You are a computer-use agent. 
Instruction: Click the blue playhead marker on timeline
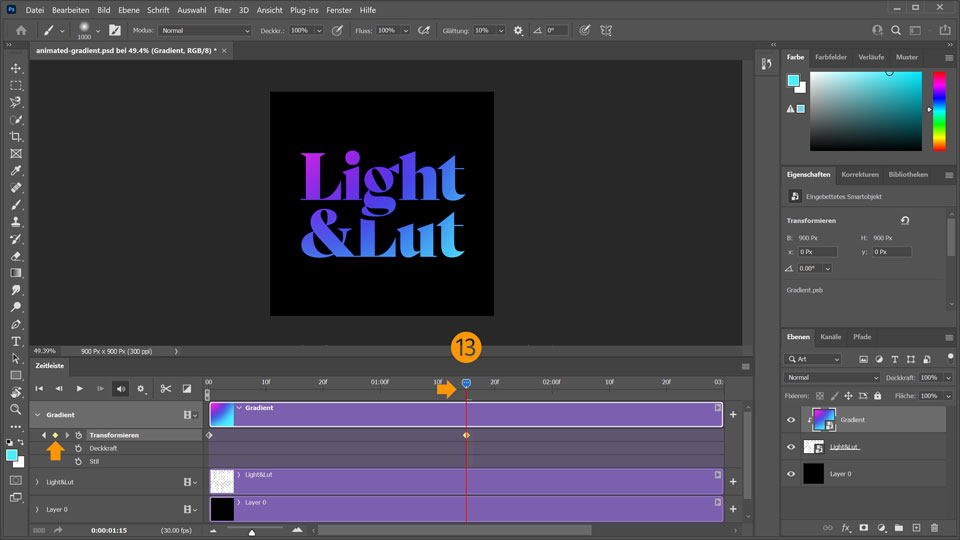pos(466,384)
